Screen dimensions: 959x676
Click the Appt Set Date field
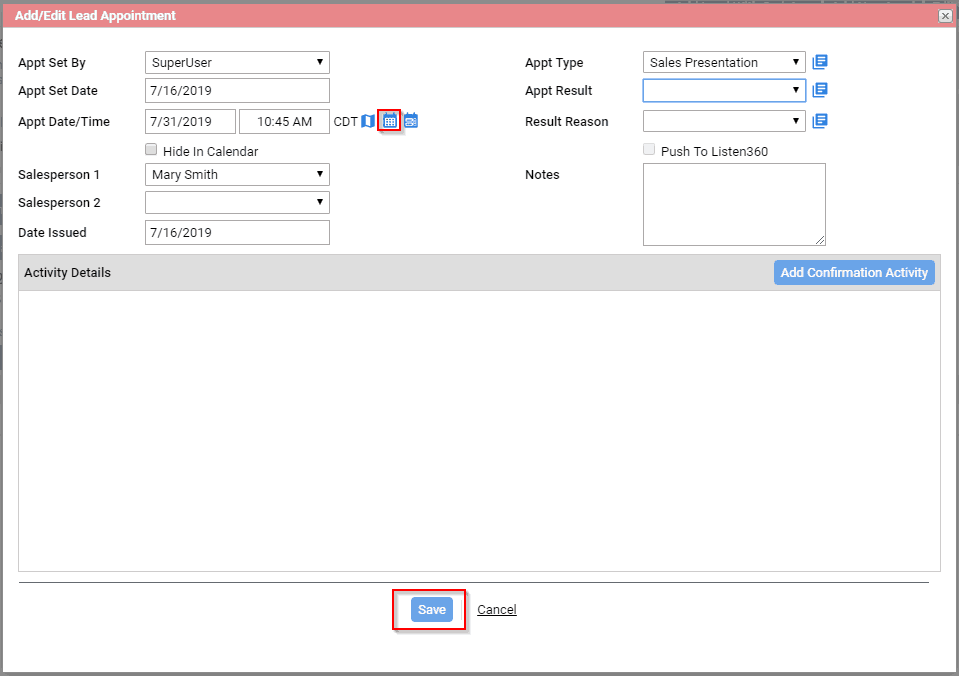pos(237,91)
